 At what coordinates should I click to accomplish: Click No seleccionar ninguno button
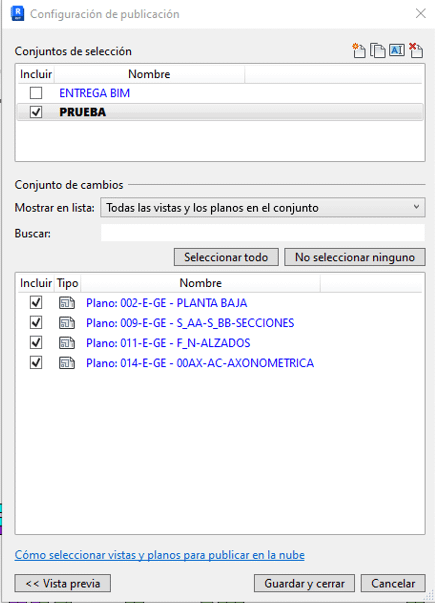tap(355, 257)
